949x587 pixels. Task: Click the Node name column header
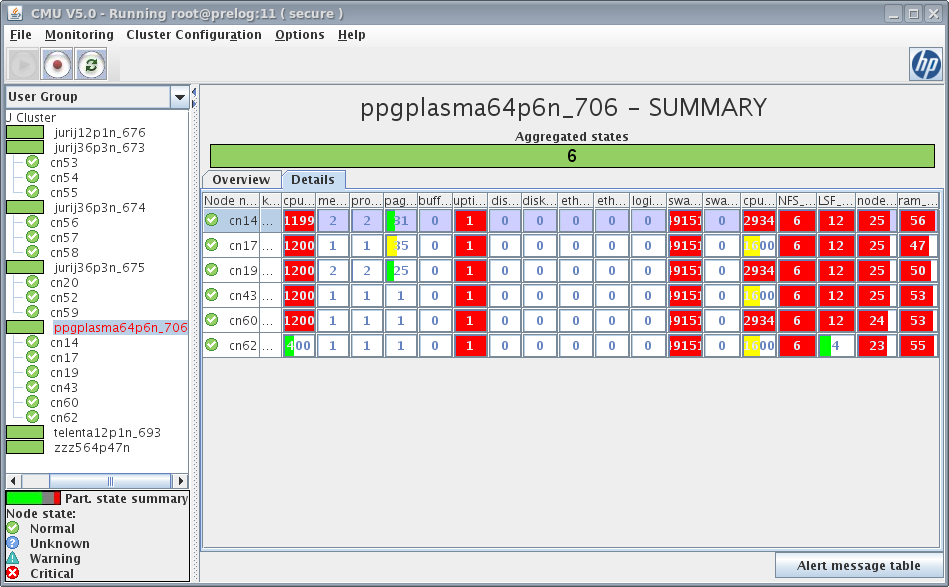coord(230,201)
